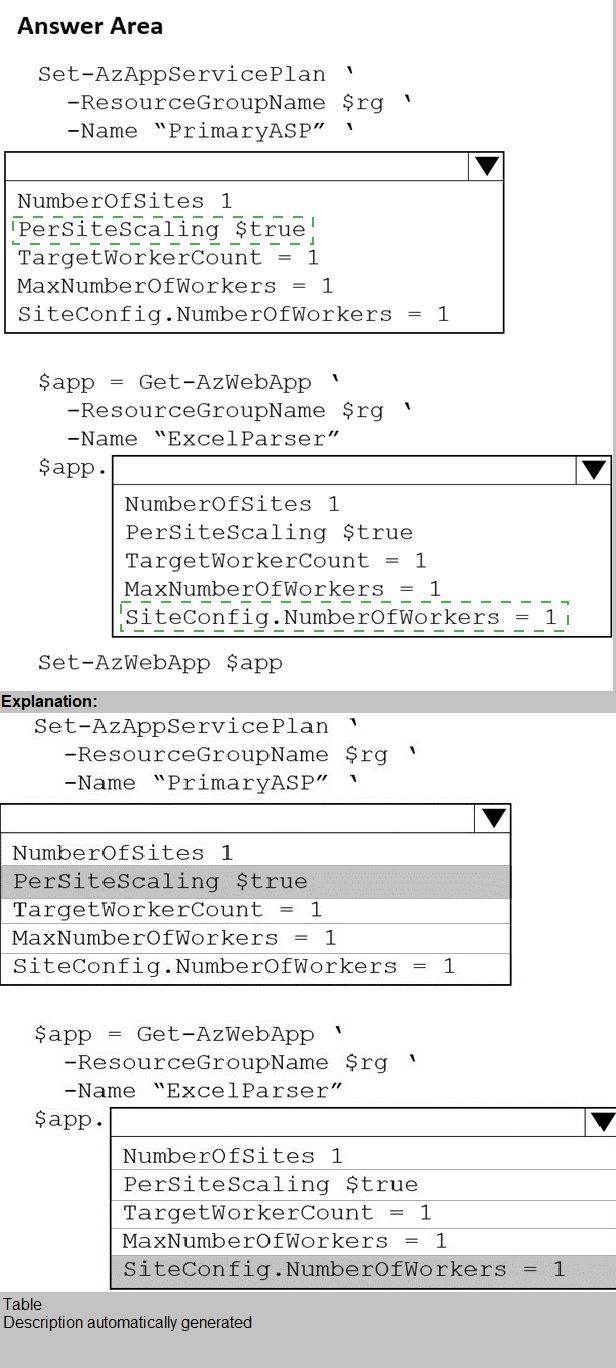Open the first Answer Area dropdown arrow
616x1368 pixels.
click(486, 166)
